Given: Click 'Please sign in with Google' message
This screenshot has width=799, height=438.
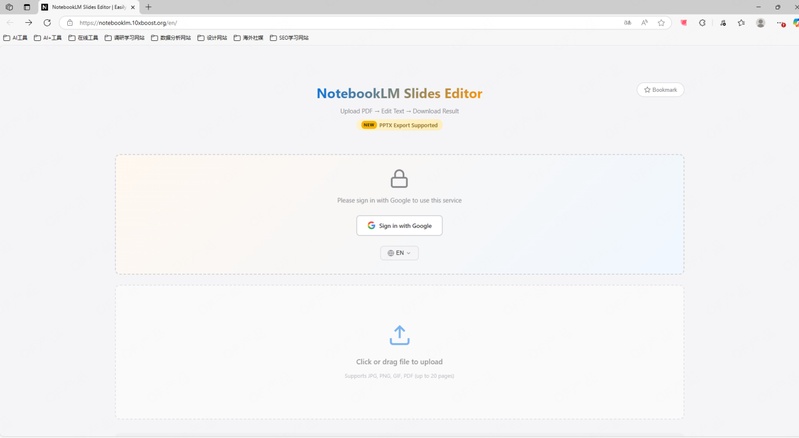Looking at the screenshot, I should [400, 201].
